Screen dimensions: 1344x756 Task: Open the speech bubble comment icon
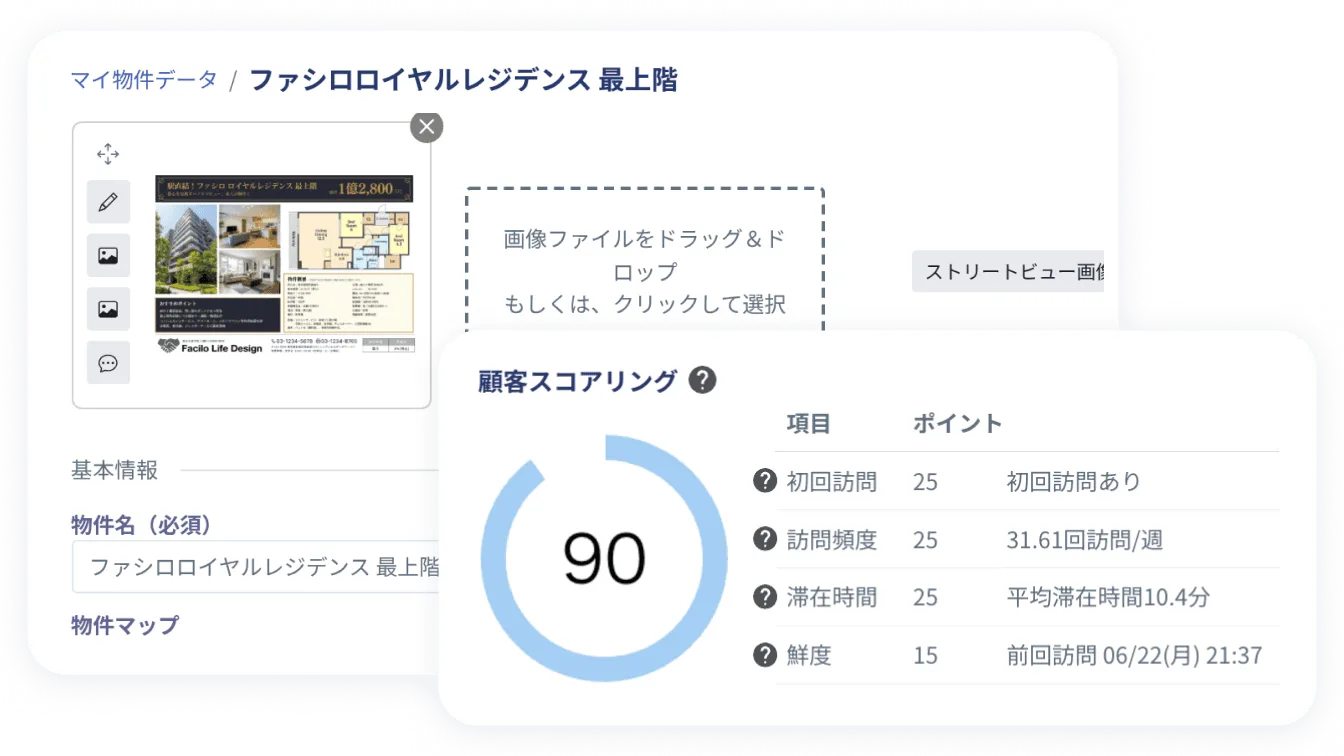108,363
